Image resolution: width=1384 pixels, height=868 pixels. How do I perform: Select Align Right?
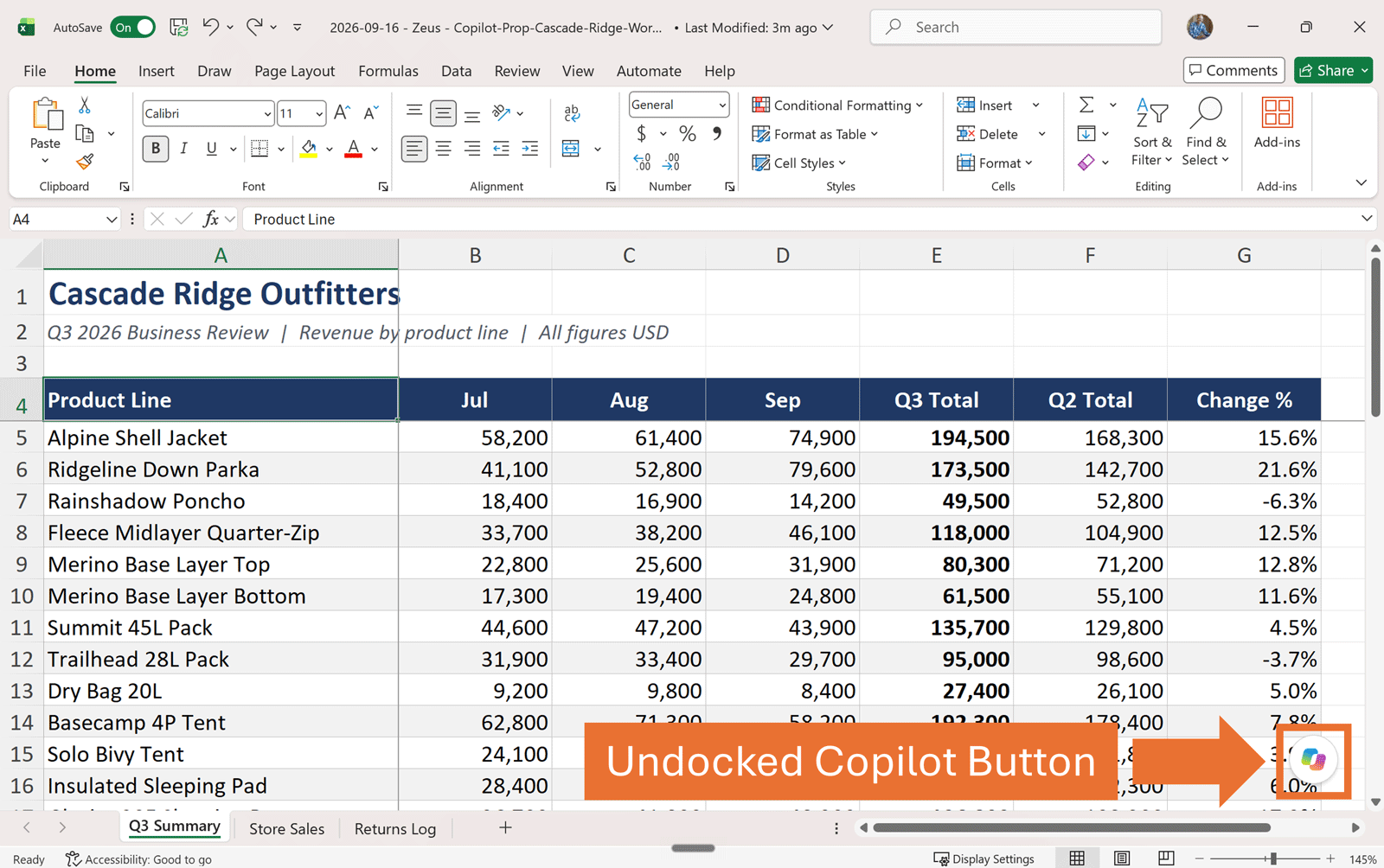472,149
